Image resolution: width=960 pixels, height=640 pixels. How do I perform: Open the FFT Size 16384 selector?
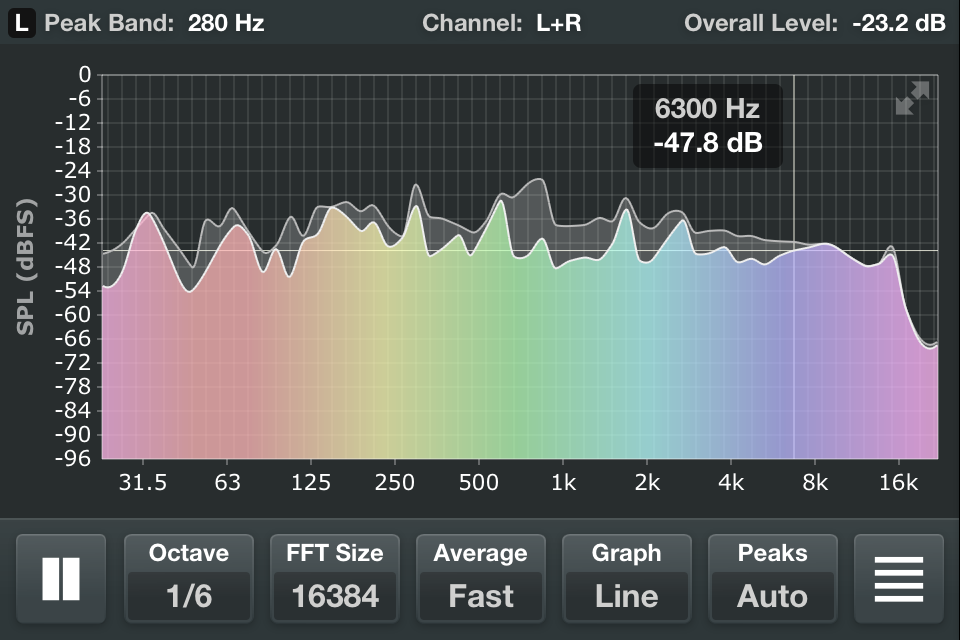[334, 579]
